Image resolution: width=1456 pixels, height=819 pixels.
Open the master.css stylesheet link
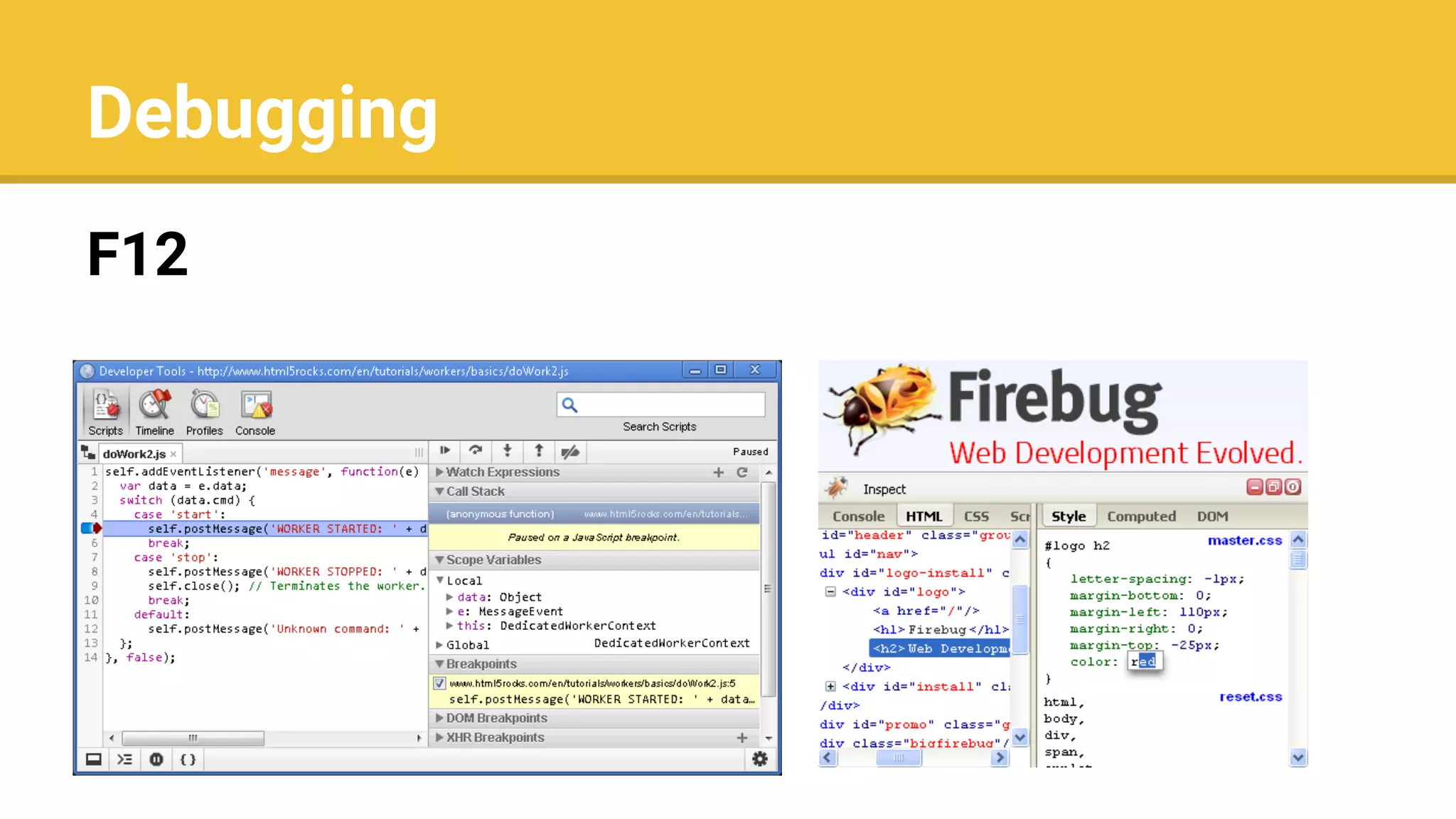(1244, 540)
